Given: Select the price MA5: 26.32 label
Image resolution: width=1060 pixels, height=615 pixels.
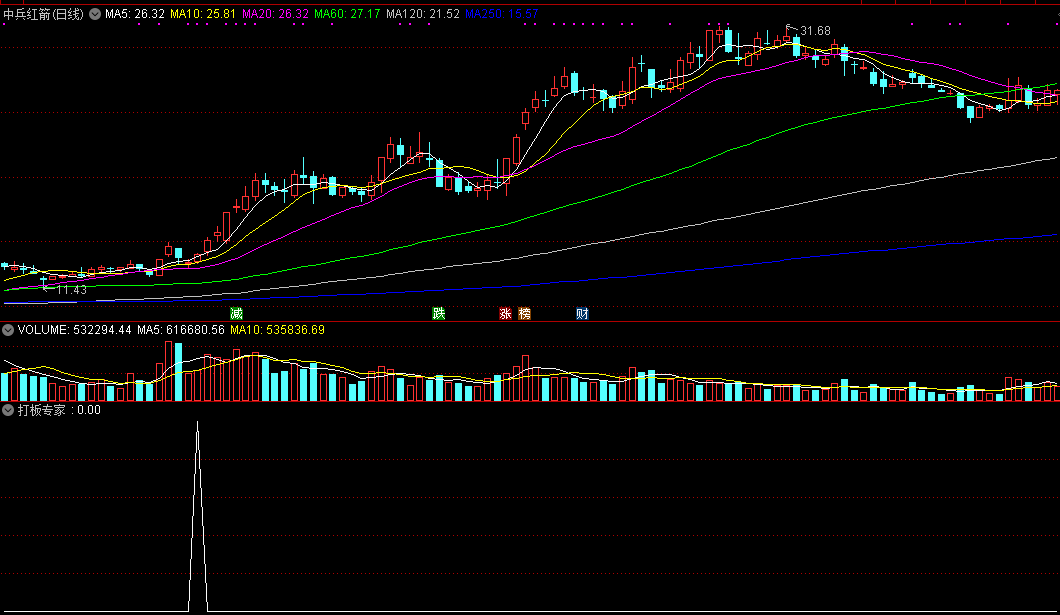Looking at the screenshot, I should pyautogui.click(x=135, y=14).
